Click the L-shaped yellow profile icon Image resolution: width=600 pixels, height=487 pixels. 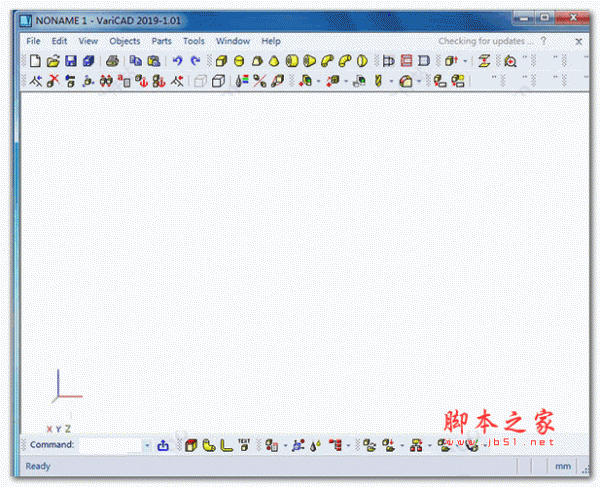click(x=227, y=445)
